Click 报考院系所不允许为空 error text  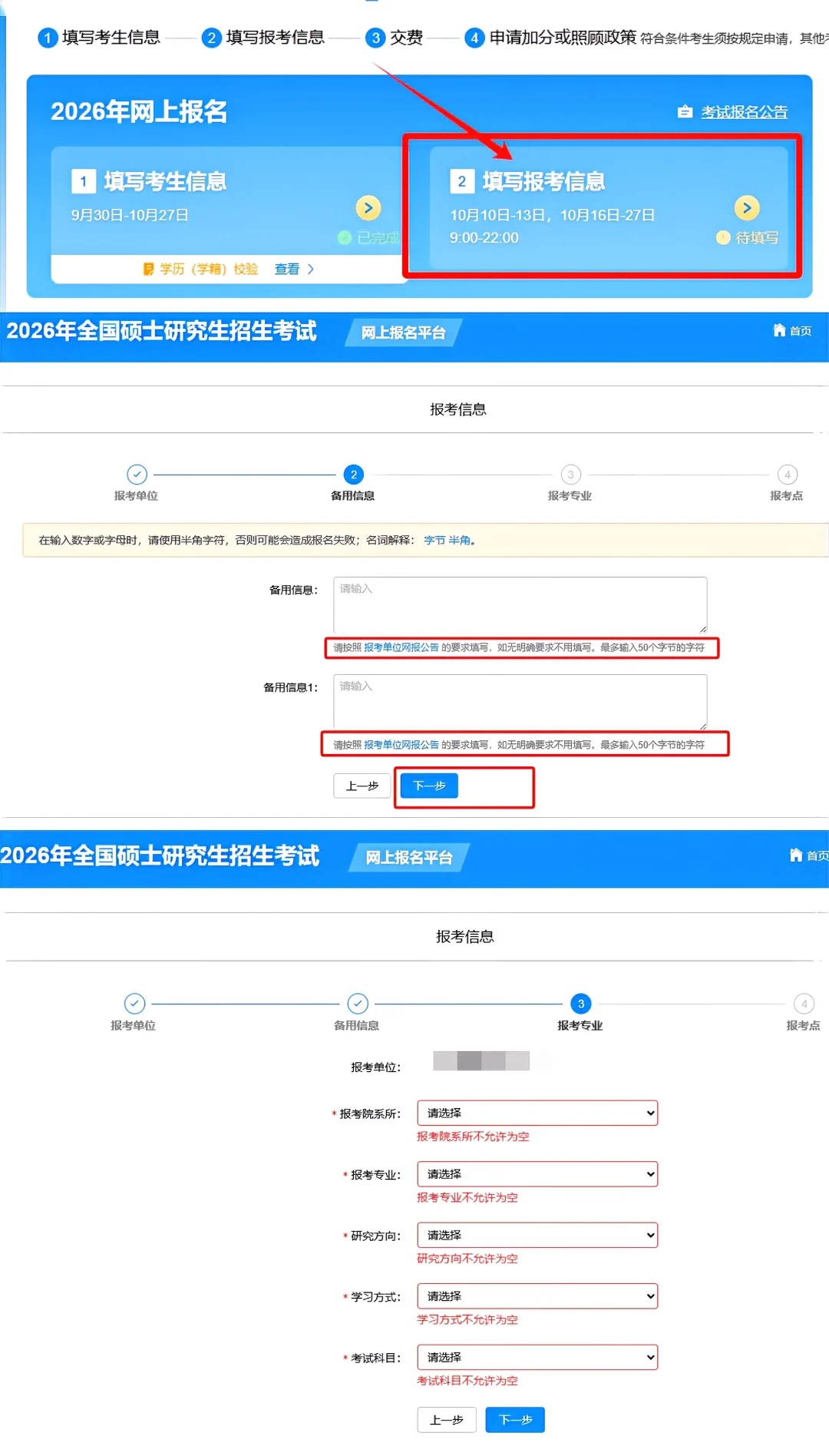pos(473,1137)
